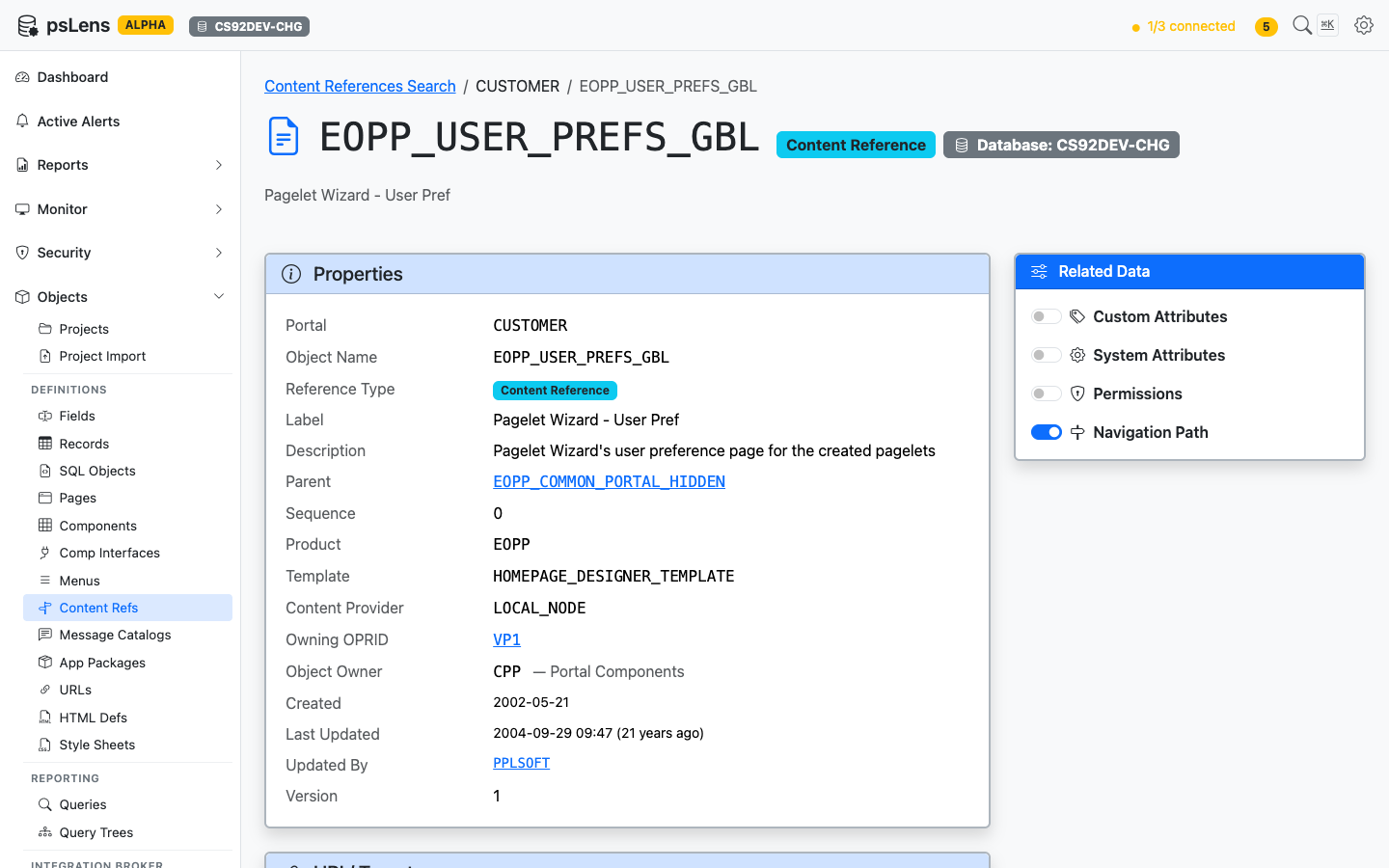Enable the System Attributes toggle
Viewport: 1389px width, 868px height.
(1047, 355)
